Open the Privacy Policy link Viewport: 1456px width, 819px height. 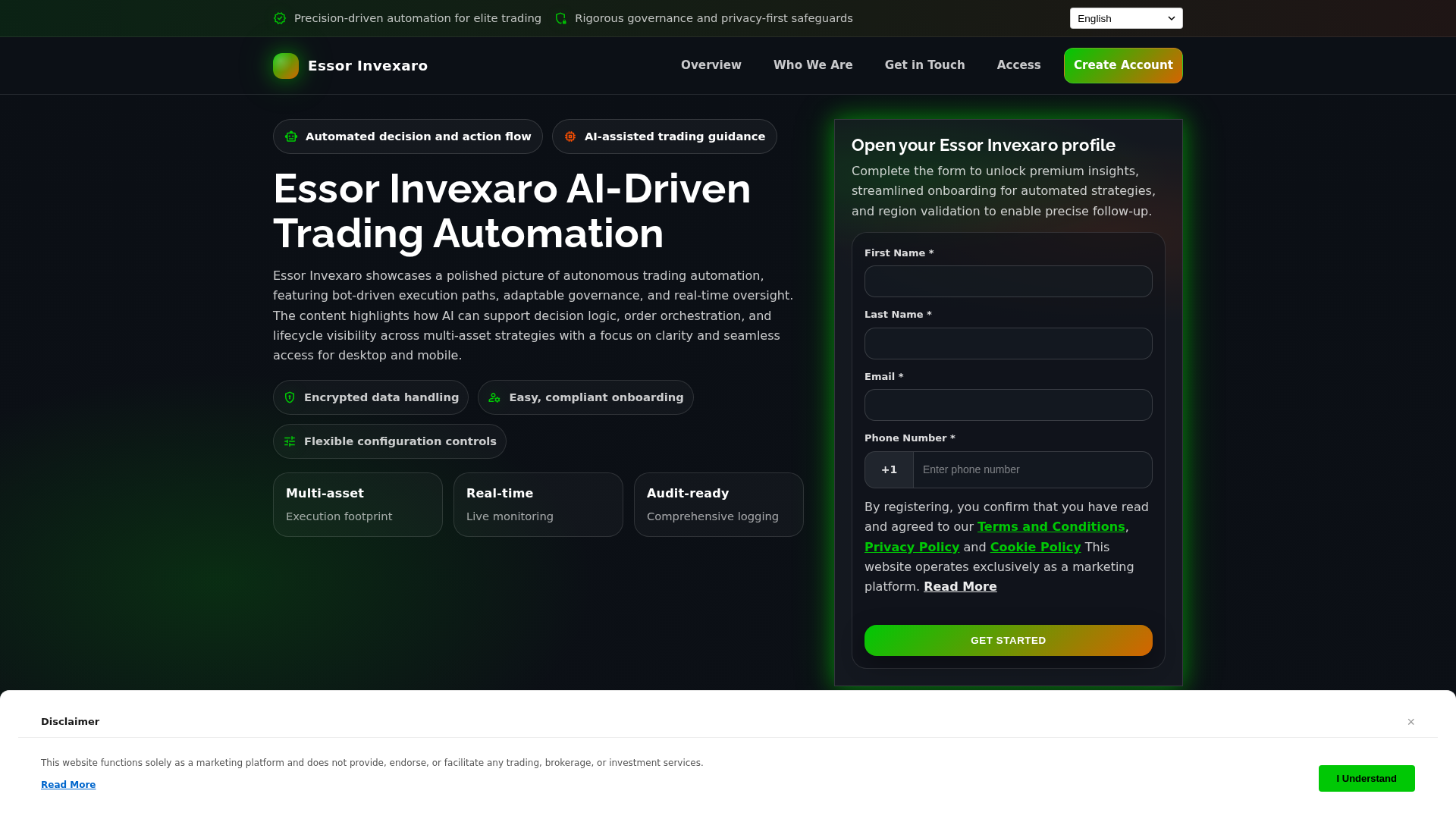pos(912,548)
